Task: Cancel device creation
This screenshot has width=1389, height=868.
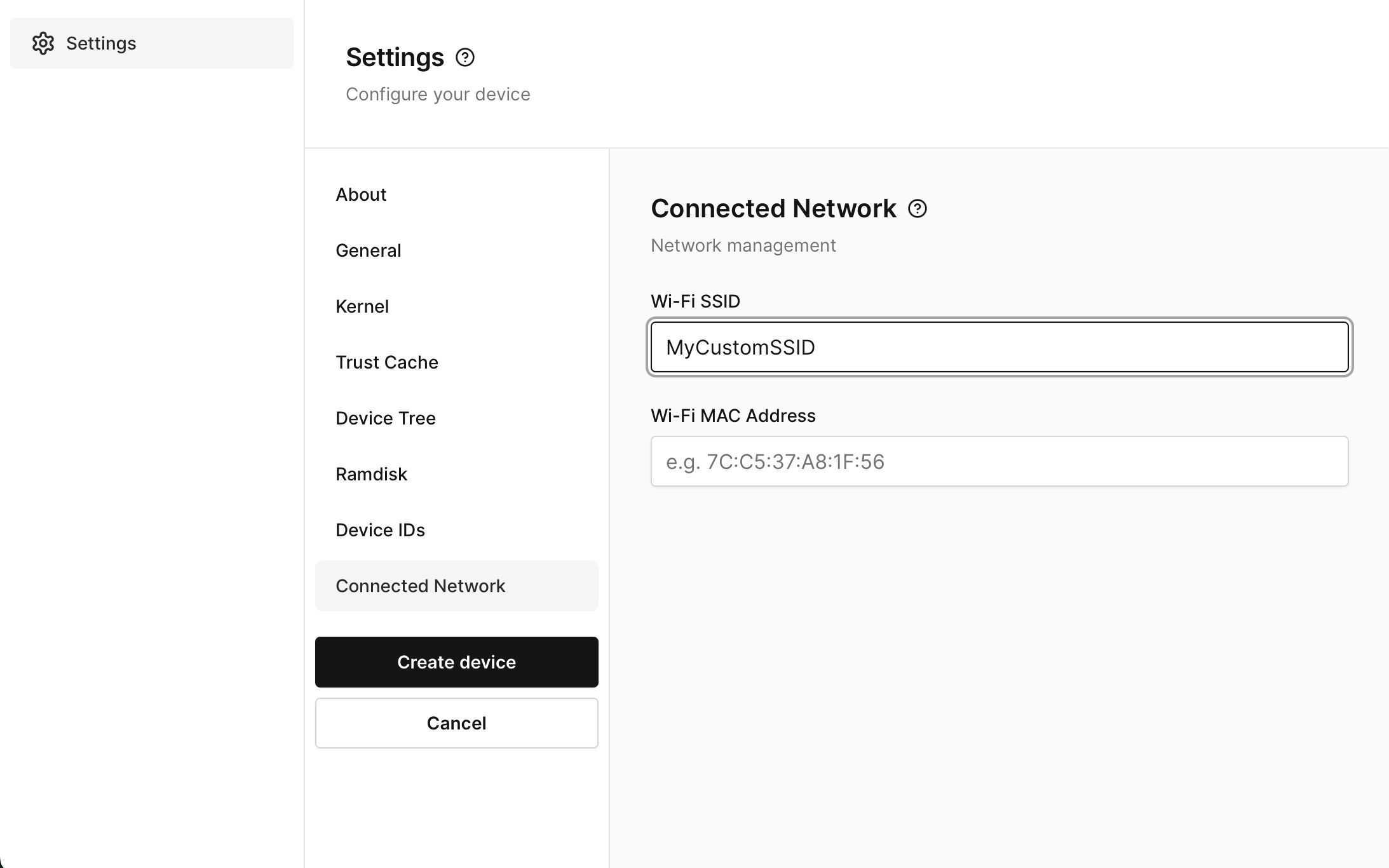Action: click(x=456, y=723)
